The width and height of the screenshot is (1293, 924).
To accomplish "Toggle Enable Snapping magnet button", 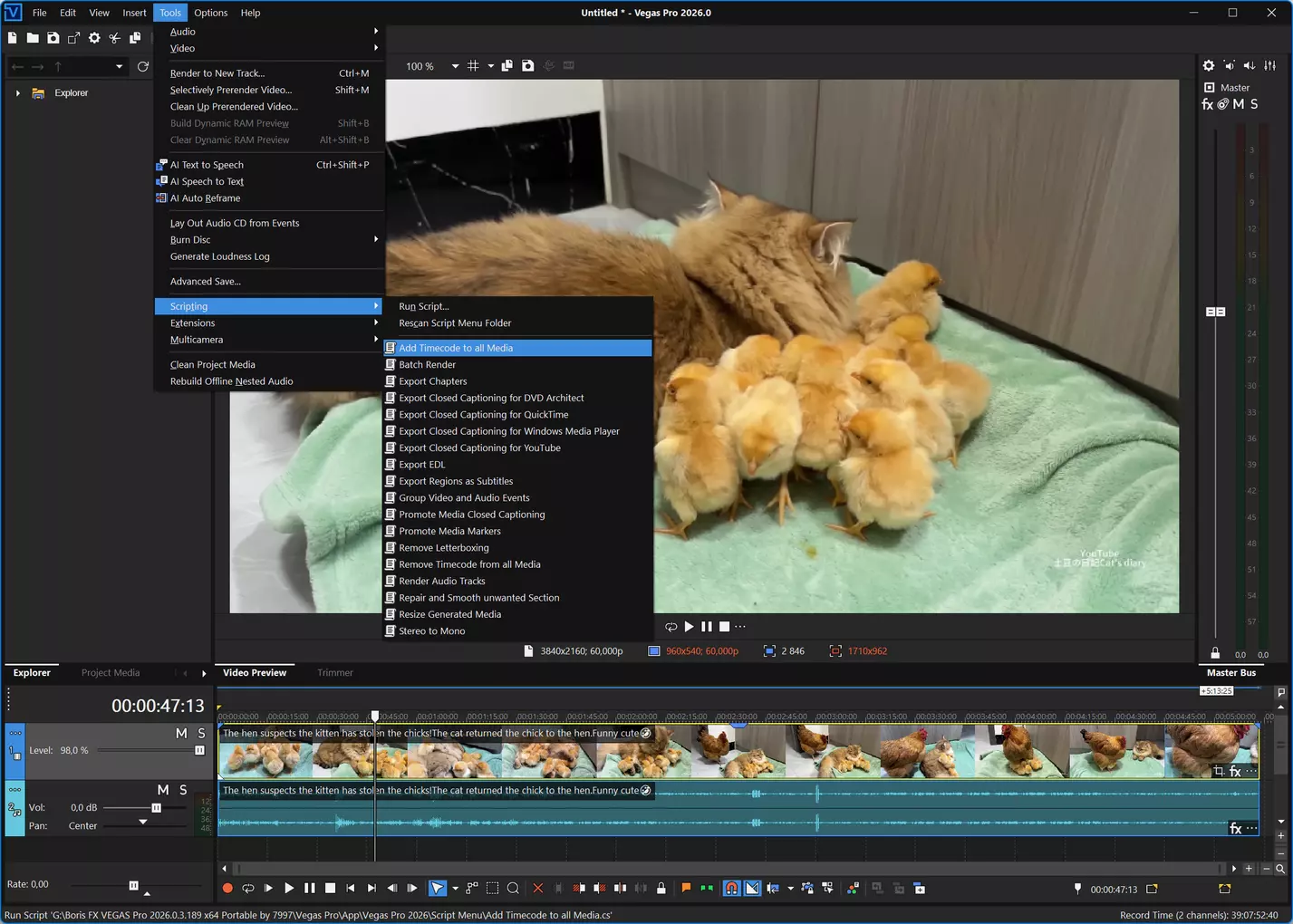I will (731, 889).
